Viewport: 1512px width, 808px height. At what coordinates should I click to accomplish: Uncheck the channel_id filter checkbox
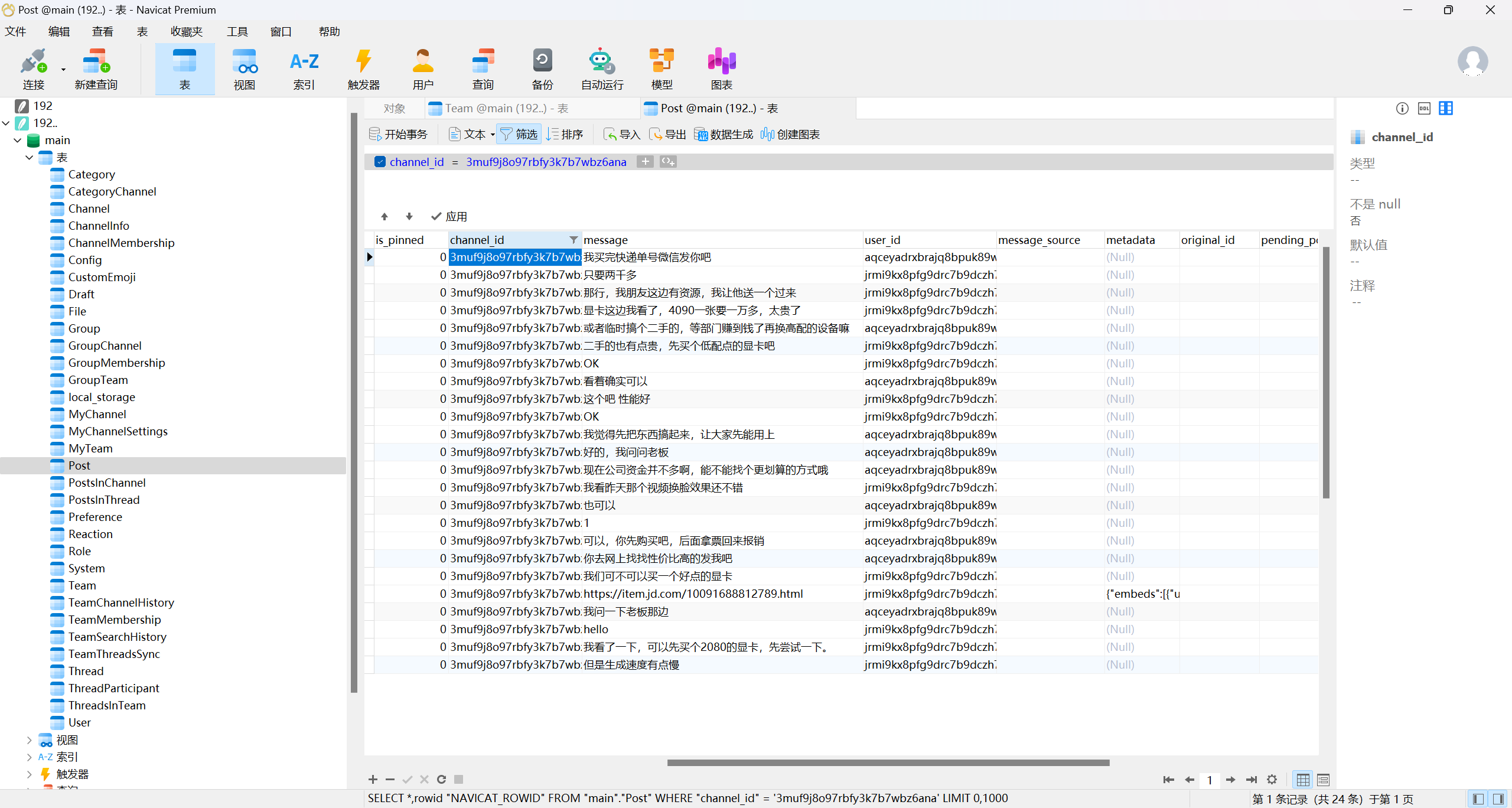380,162
